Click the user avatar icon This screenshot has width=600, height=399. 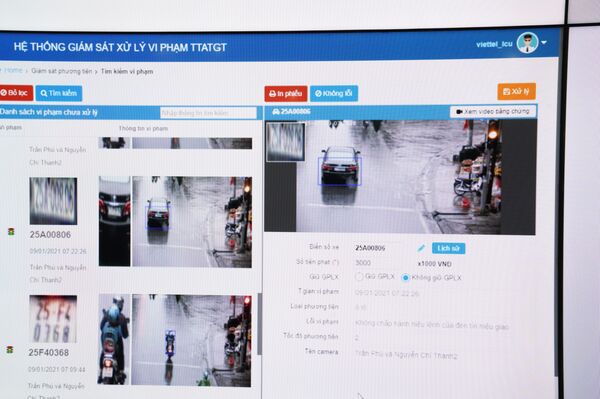pyautogui.click(x=527, y=43)
